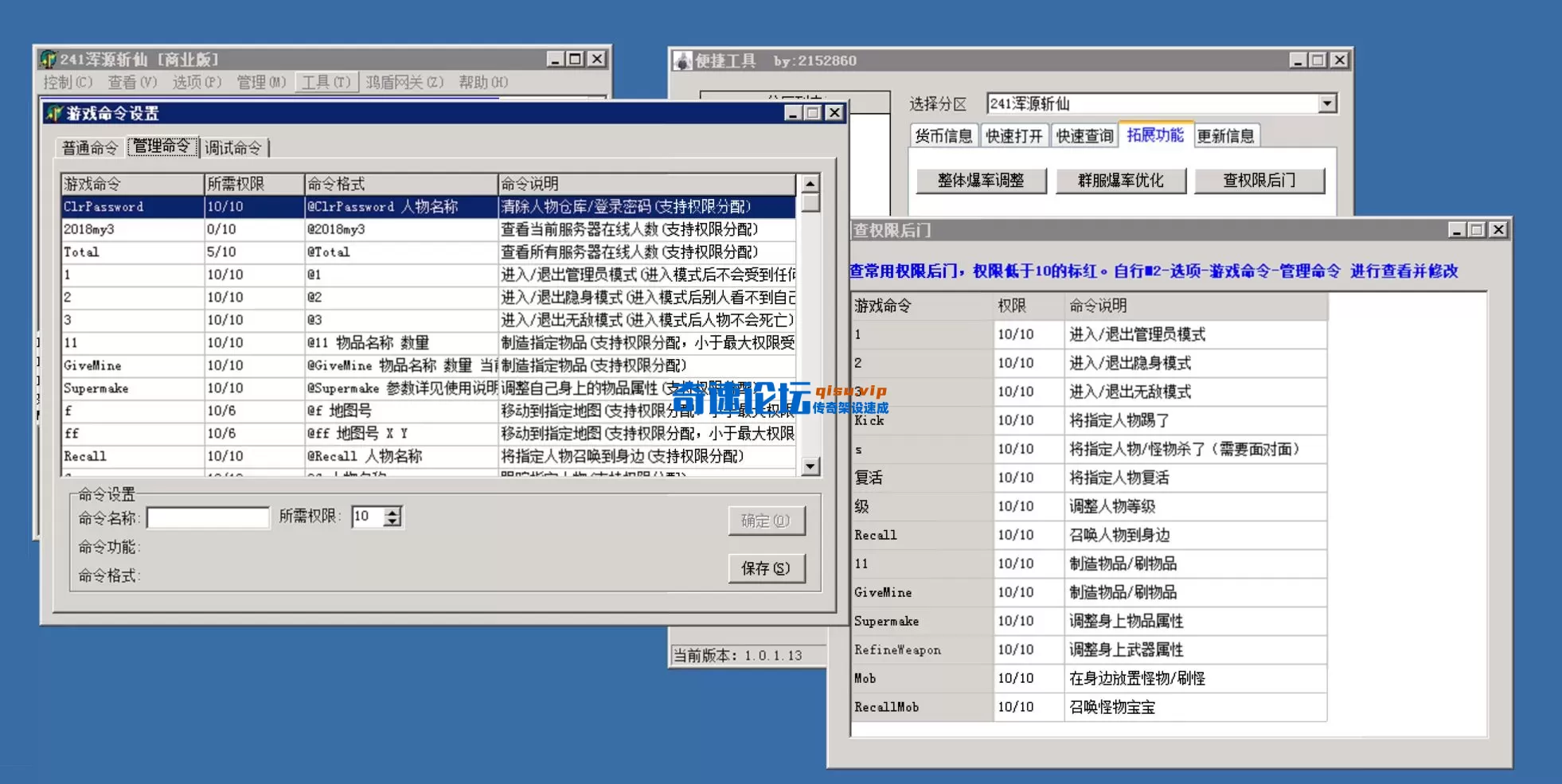The width and height of the screenshot is (1562, 784).
Task: Click the 整体爆率调整 button
Action: (981, 181)
